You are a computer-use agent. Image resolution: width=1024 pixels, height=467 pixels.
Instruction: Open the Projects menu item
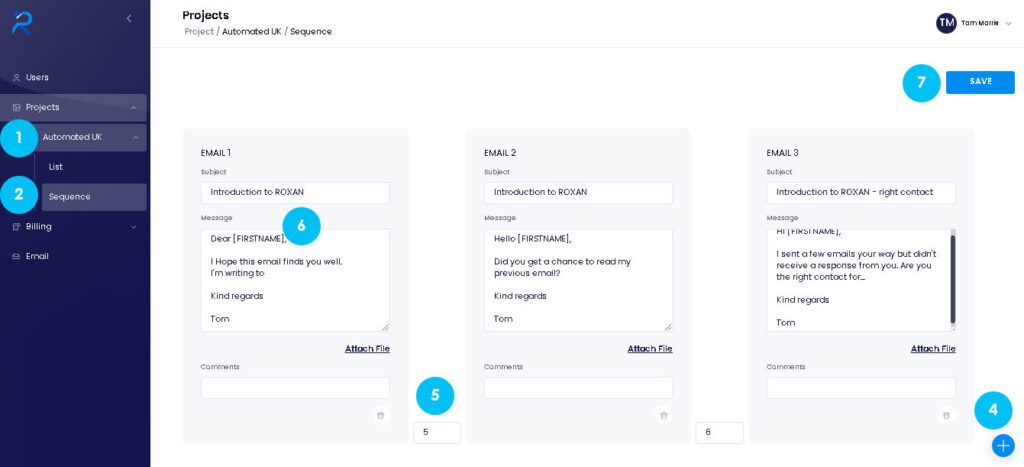tap(73, 108)
